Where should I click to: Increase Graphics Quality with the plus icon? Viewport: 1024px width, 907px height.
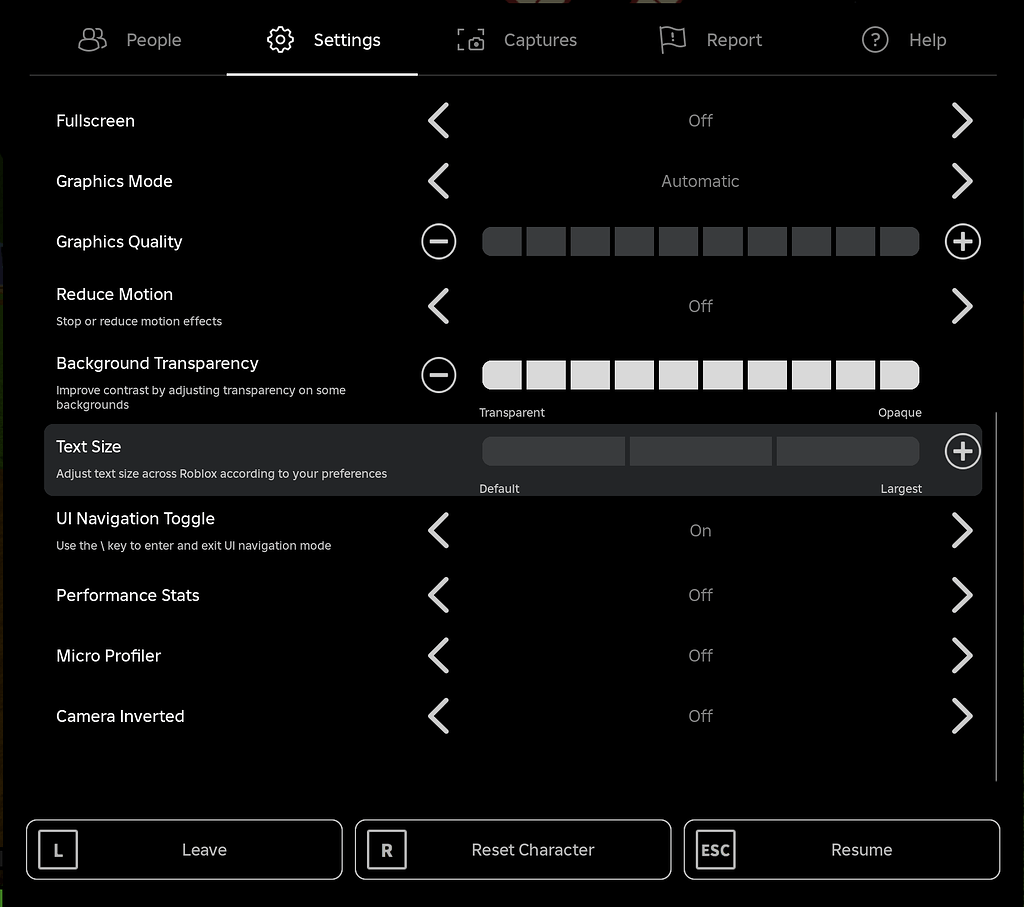[x=962, y=241]
